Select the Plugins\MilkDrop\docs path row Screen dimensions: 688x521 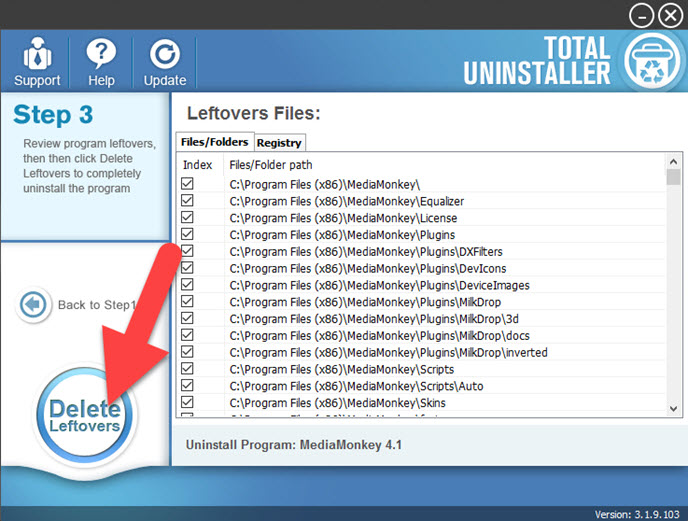click(x=380, y=336)
